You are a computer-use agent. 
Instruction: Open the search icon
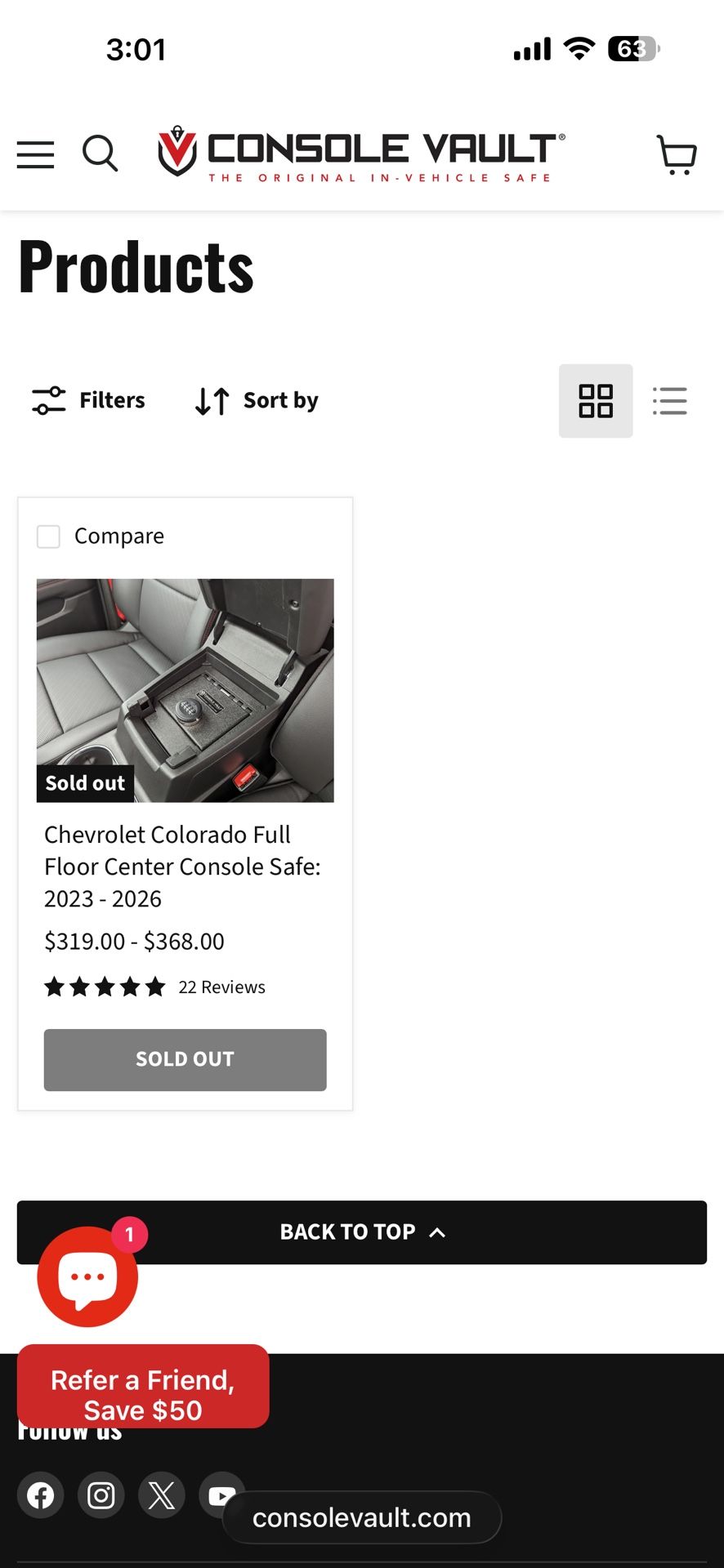coord(101,154)
